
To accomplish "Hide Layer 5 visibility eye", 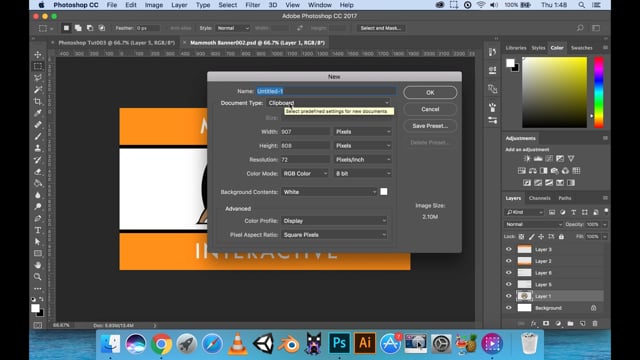I will [x=509, y=284].
